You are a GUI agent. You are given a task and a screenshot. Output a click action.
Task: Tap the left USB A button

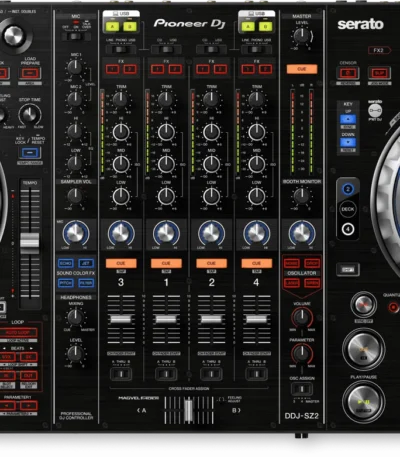pos(113,27)
